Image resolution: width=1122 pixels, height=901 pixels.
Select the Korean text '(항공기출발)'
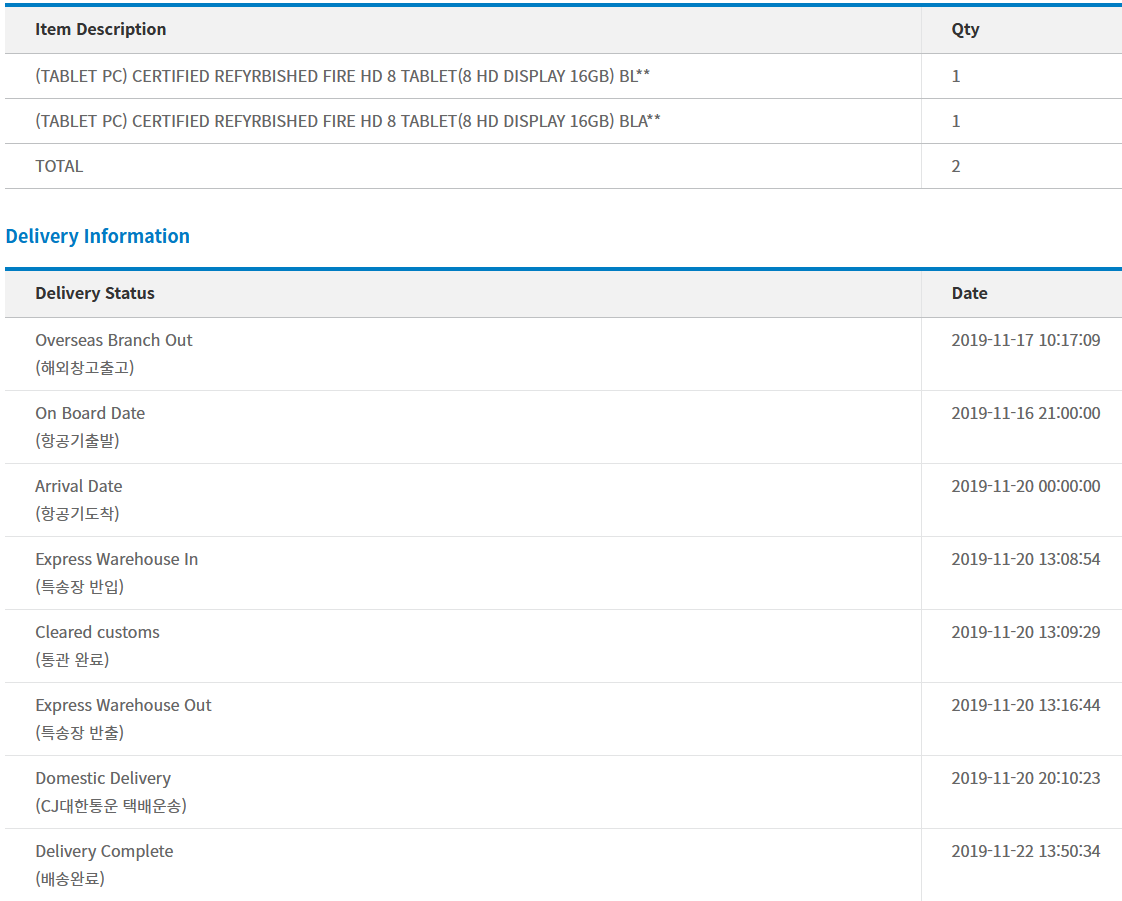pyautogui.click(x=77, y=441)
